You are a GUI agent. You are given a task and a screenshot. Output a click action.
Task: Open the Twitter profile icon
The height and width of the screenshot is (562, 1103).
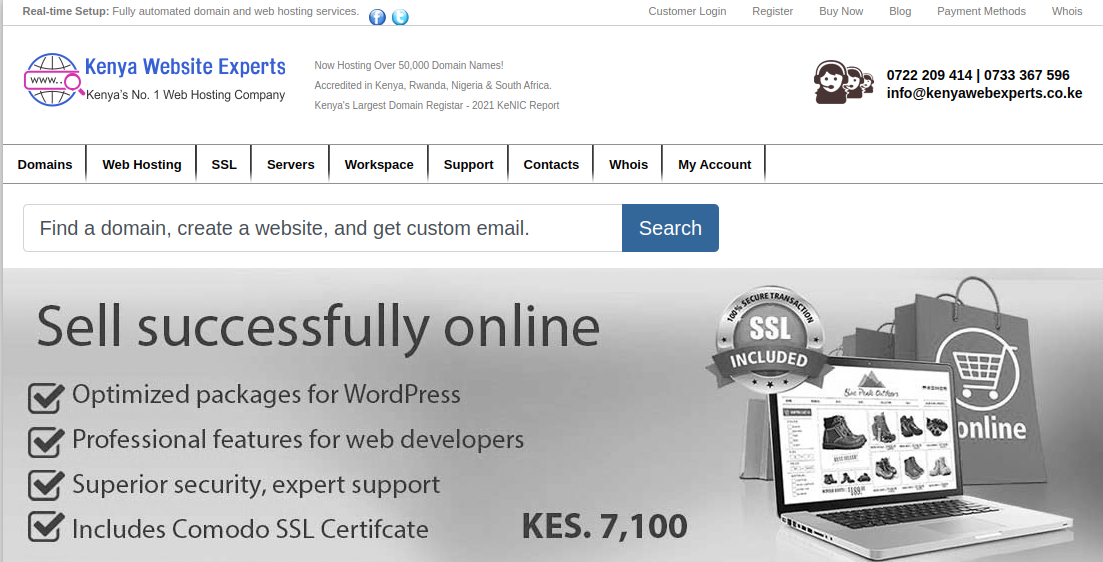(400, 17)
